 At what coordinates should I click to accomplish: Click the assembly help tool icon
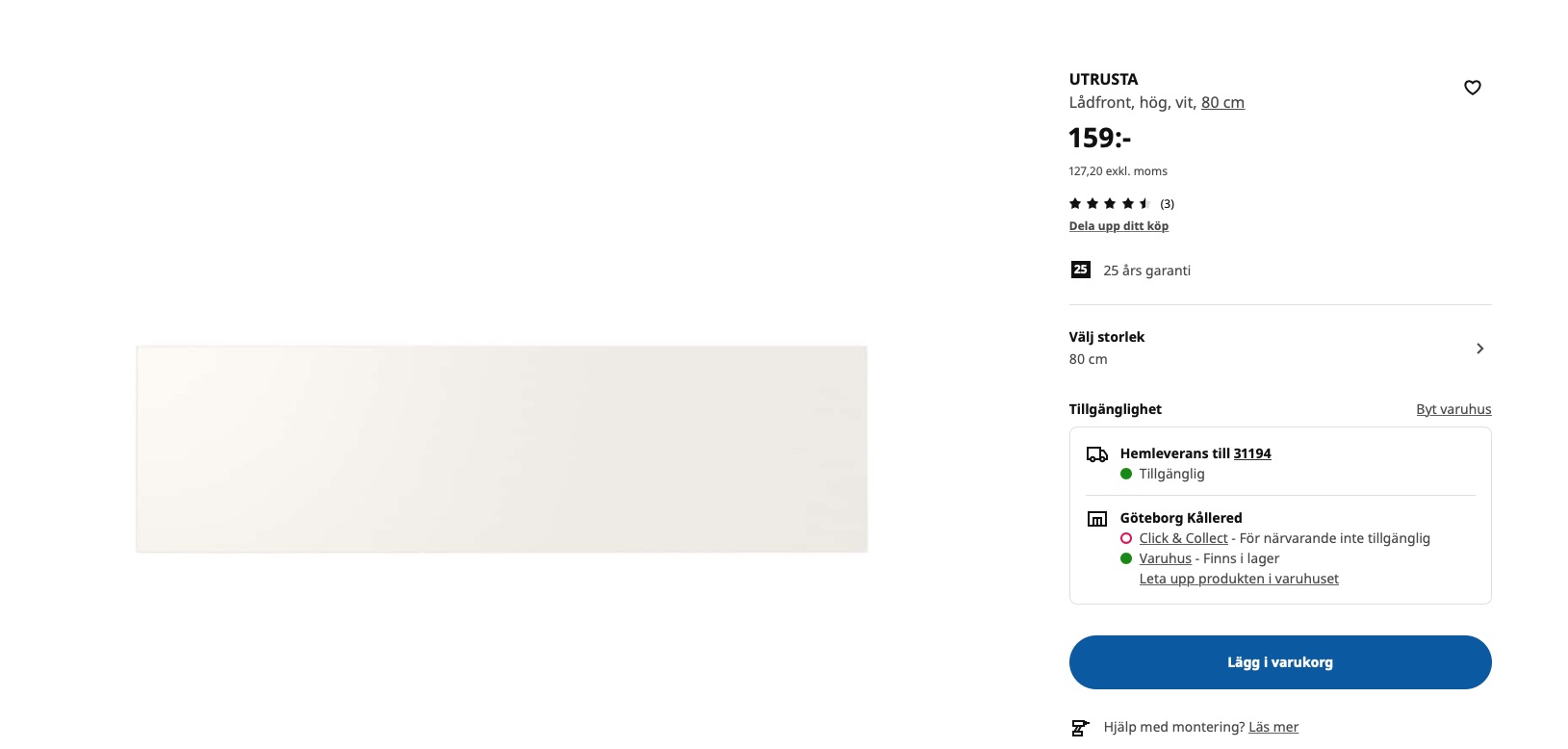pos(1080,728)
